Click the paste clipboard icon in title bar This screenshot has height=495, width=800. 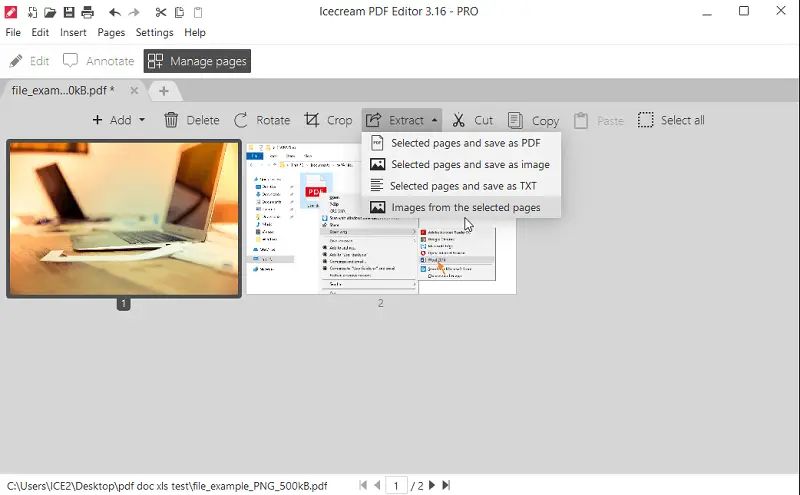click(x=198, y=12)
